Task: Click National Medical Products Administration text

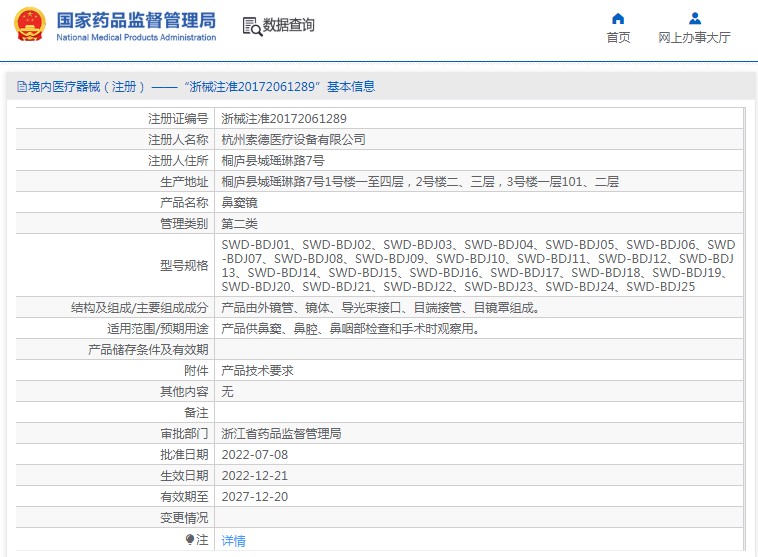Action: [136, 37]
